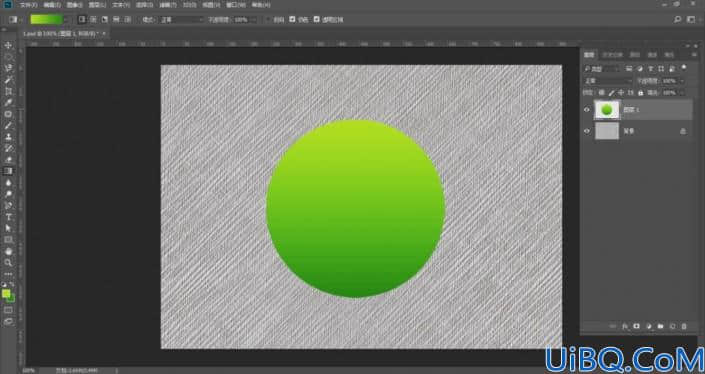
Task: Select the Healing Brush tool
Action: (8, 114)
